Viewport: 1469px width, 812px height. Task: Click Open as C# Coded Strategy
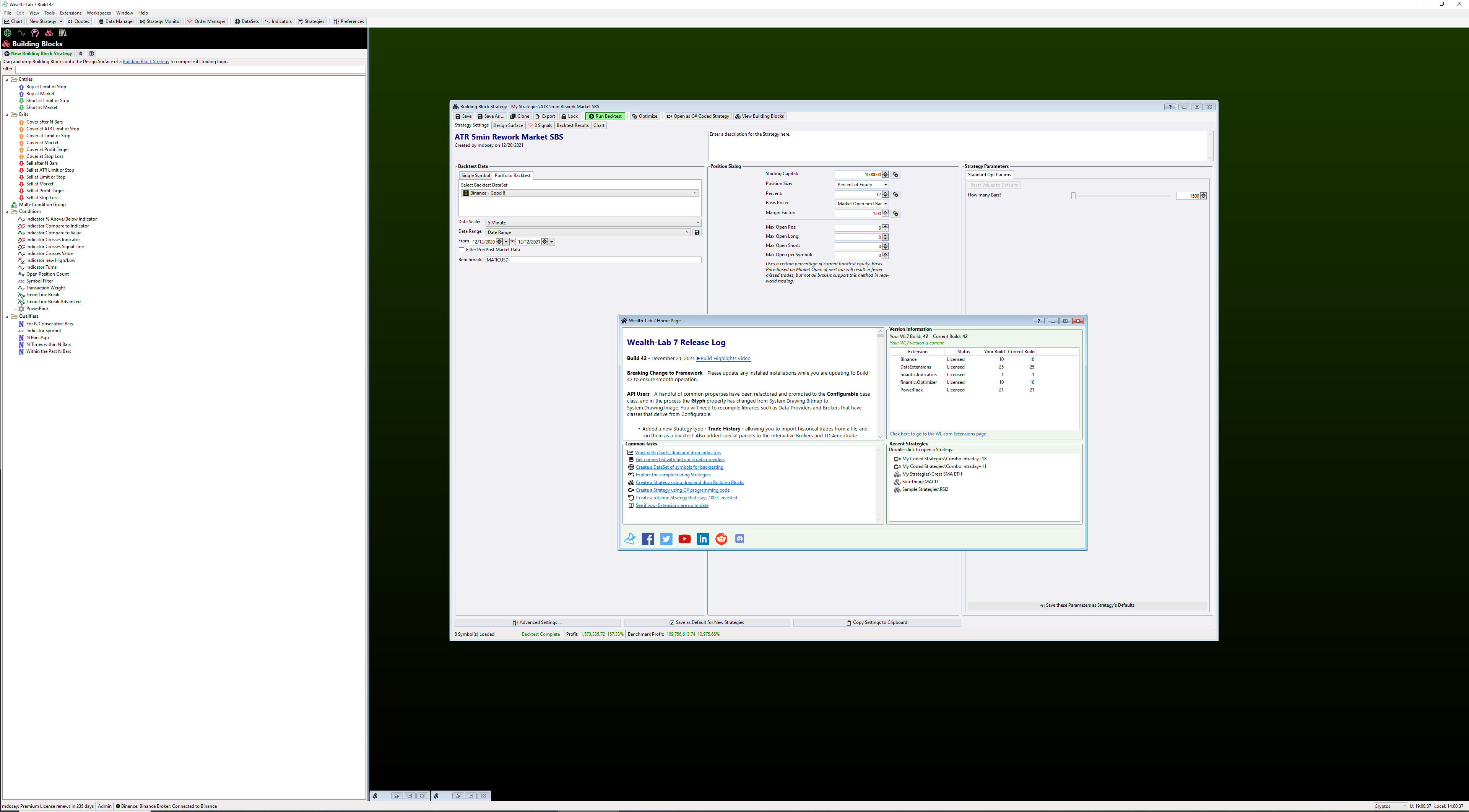click(698, 116)
